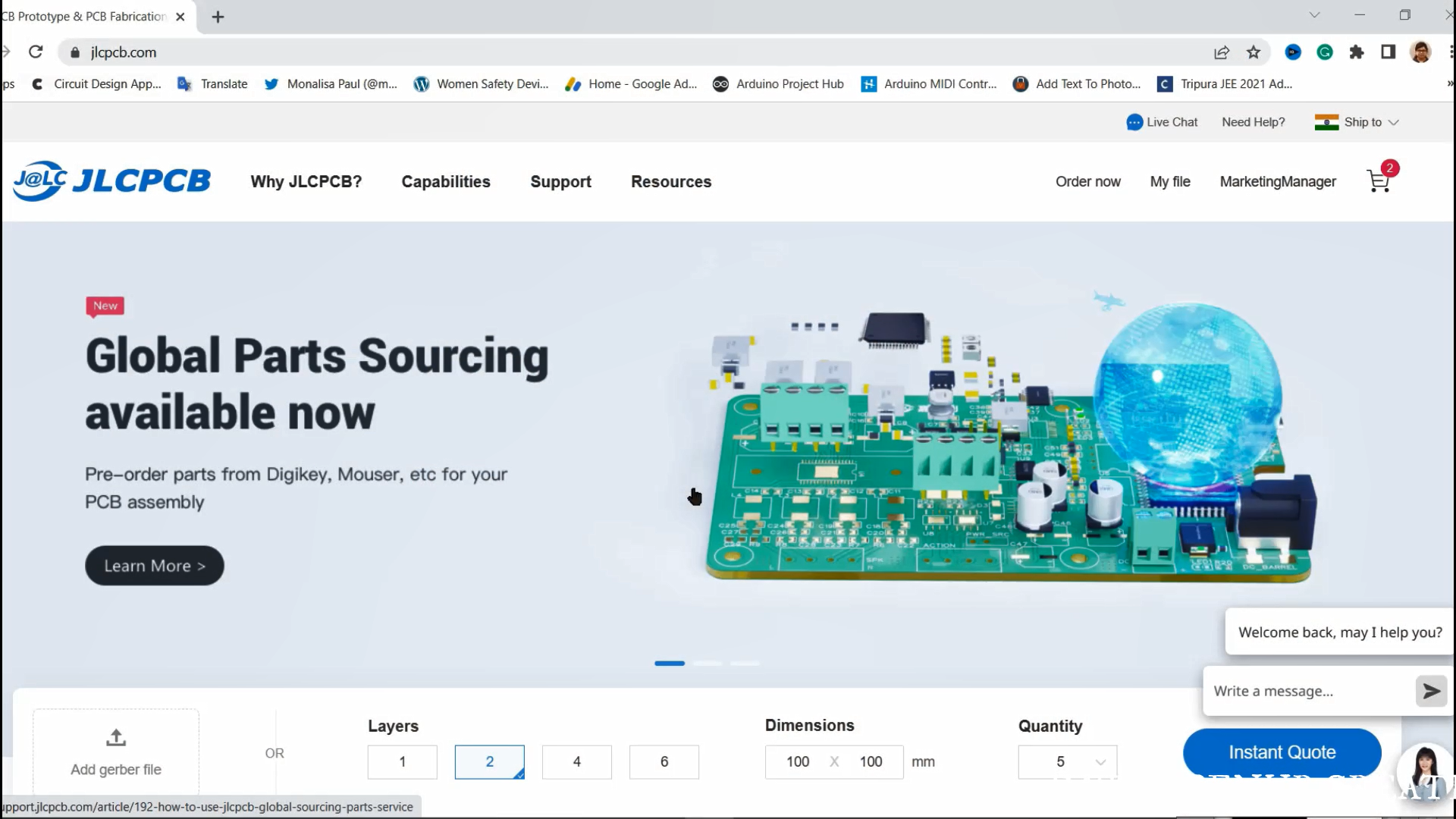The height and width of the screenshot is (819, 1456).
Task: Click Learn More about Global Parts Sourcing
Action: [x=154, y=566]
